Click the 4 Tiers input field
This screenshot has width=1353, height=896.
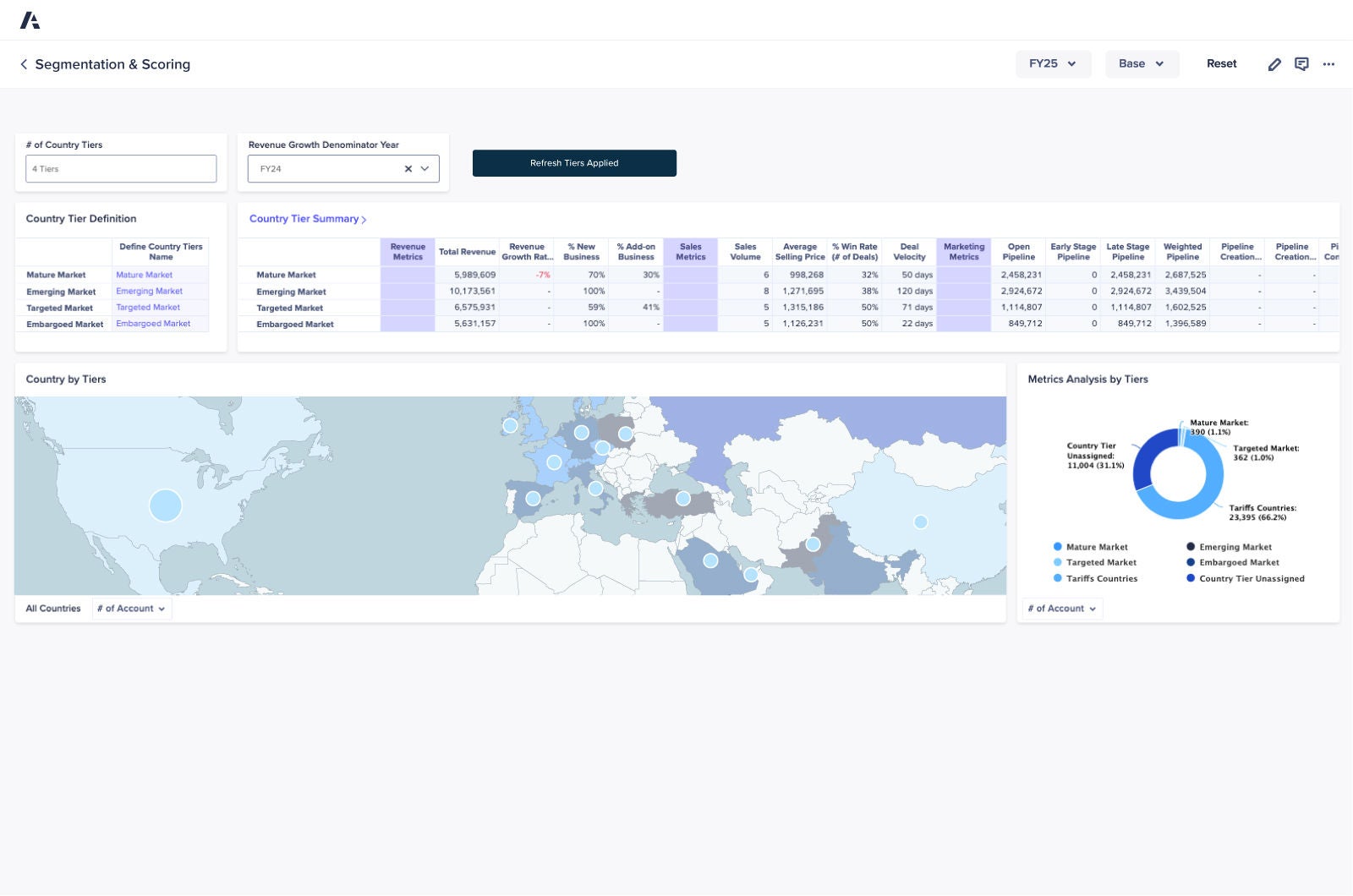[120, 168]
